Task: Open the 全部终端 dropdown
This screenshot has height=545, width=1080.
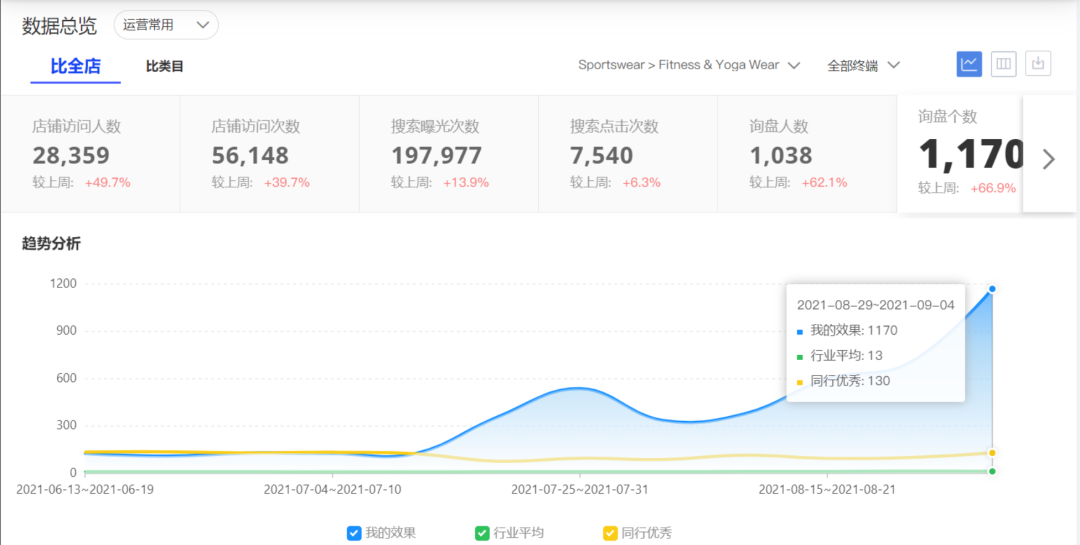Action: click(864, 65)
